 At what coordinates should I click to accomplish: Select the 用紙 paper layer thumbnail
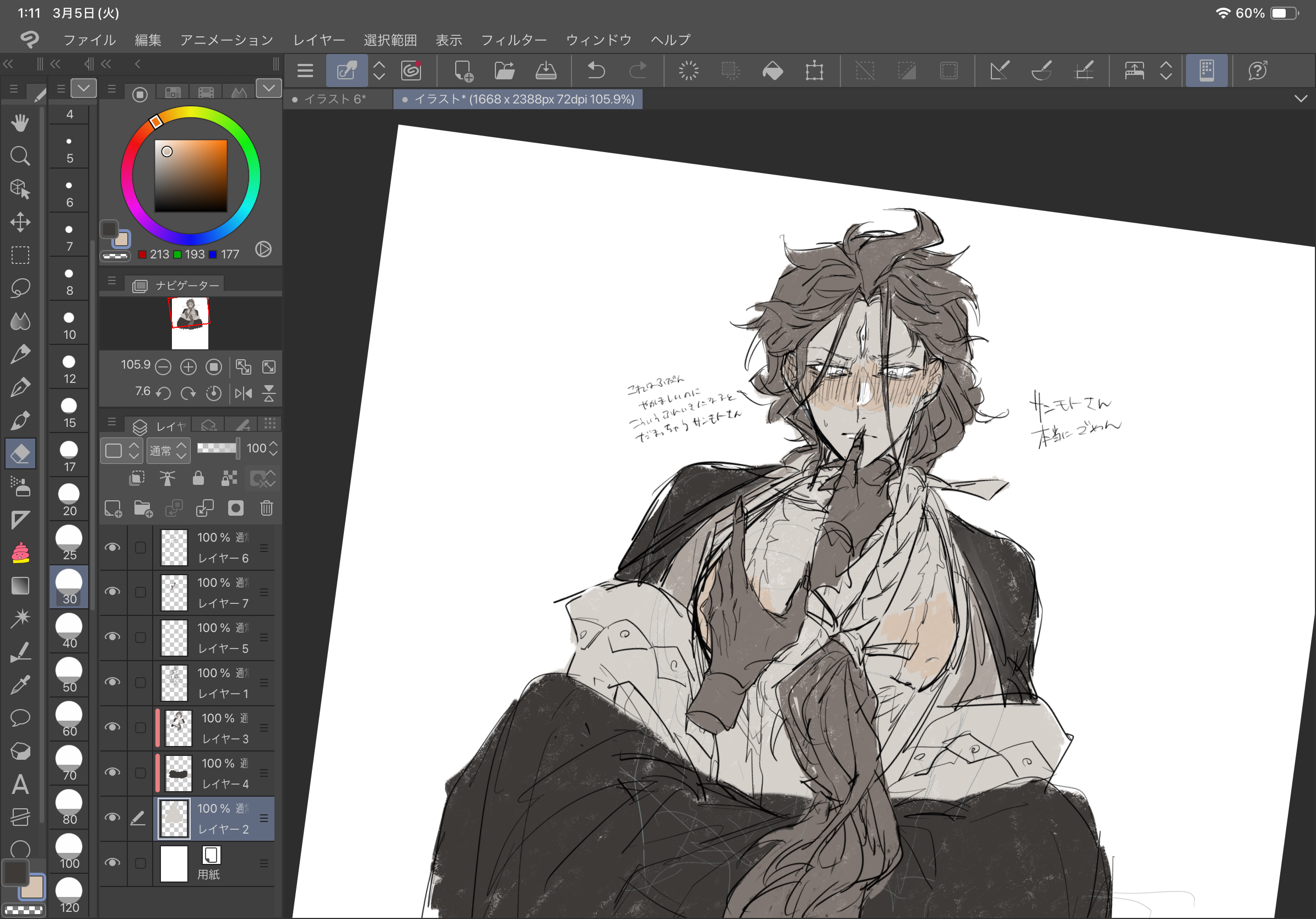174,863
